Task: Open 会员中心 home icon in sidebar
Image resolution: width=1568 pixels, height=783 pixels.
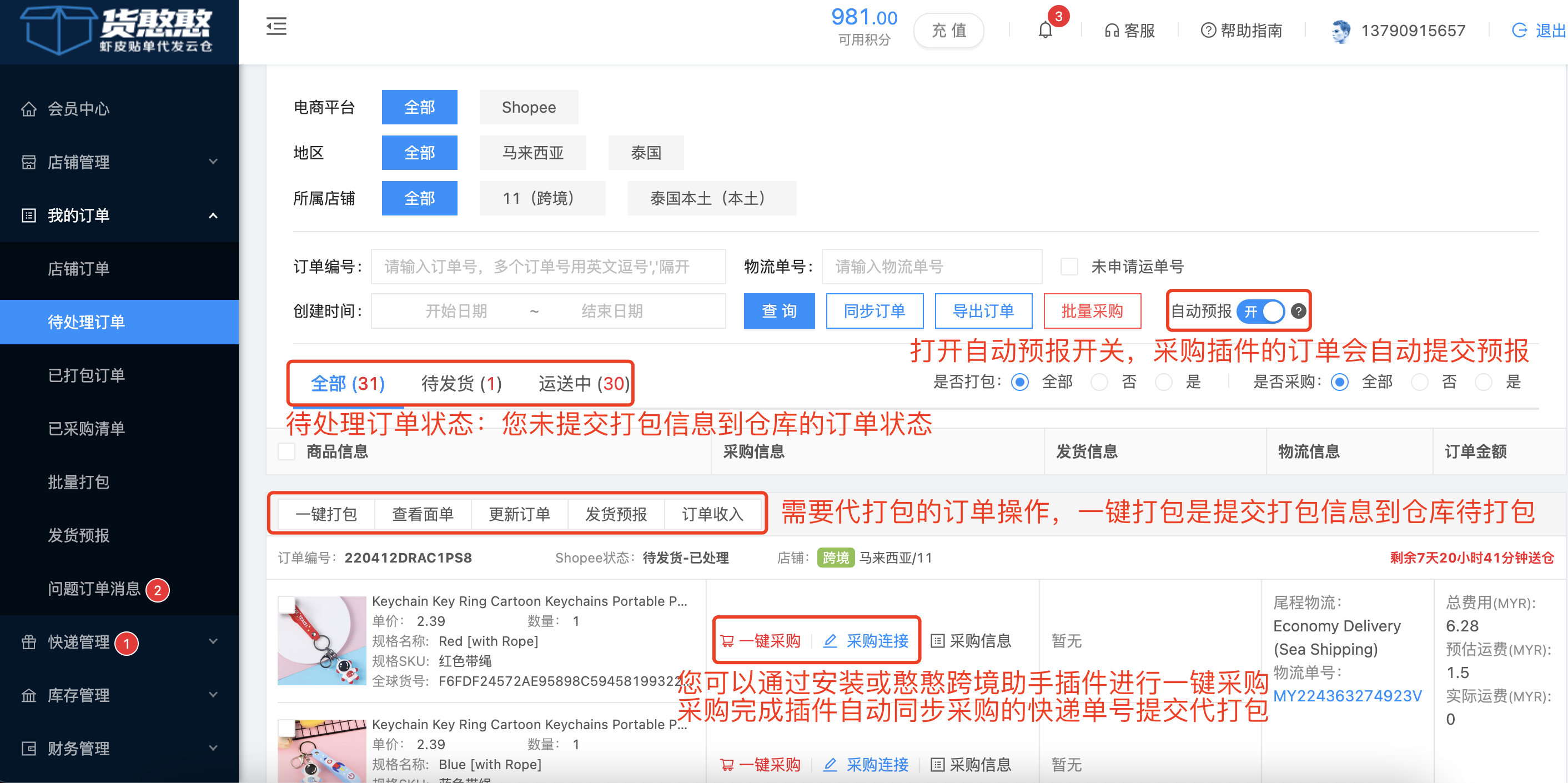Action: (29, 109)
